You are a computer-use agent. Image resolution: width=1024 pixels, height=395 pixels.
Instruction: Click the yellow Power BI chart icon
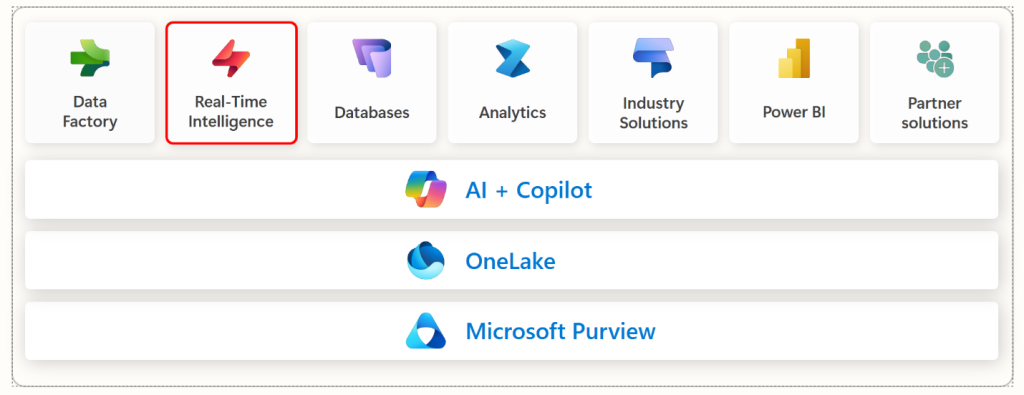click(x=794, y=58)
